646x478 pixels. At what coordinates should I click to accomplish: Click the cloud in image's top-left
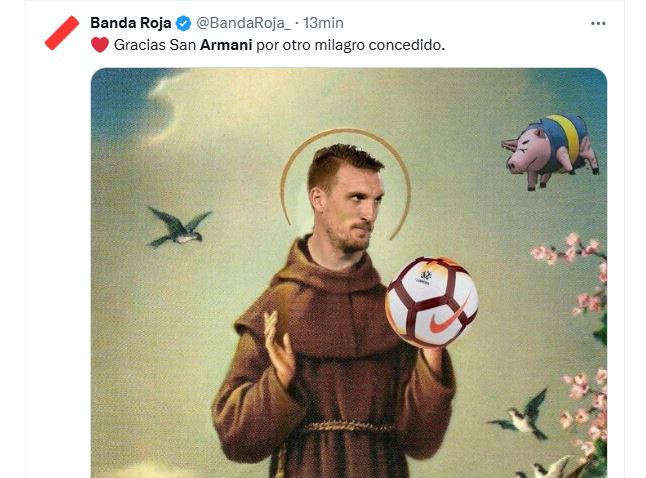pos(136,105)
